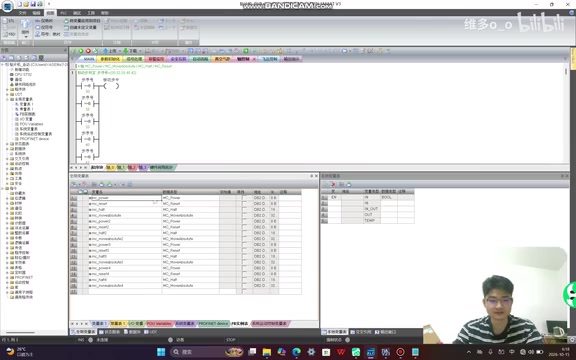
Task: Open WPS icon on the taskbar
Action: [341, 352]
